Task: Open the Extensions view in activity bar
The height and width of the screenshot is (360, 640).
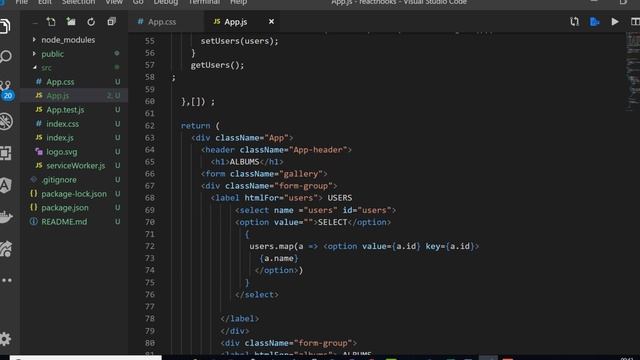Action: pyautogui.click(x=6, y=153)
